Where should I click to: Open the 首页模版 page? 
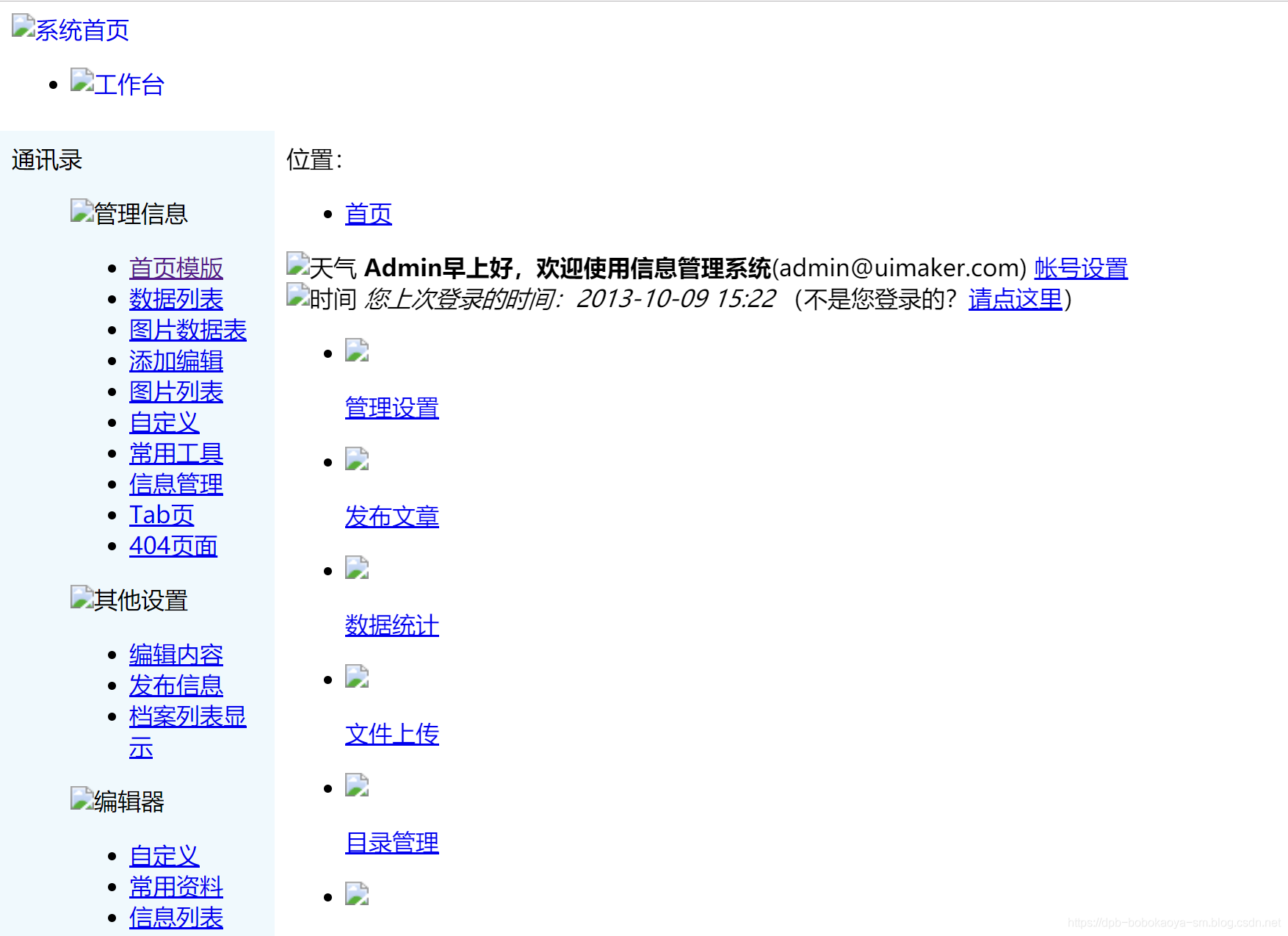pyautogui.click(x=176, y=269)
